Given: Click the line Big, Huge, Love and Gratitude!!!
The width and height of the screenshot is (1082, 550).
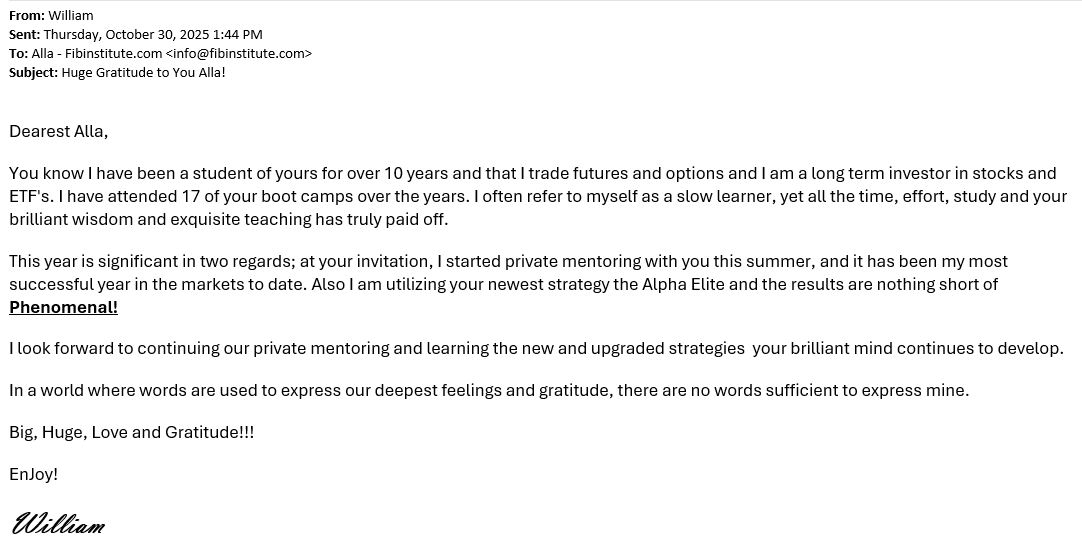Looking at the screenshot, I should [131, 433].
